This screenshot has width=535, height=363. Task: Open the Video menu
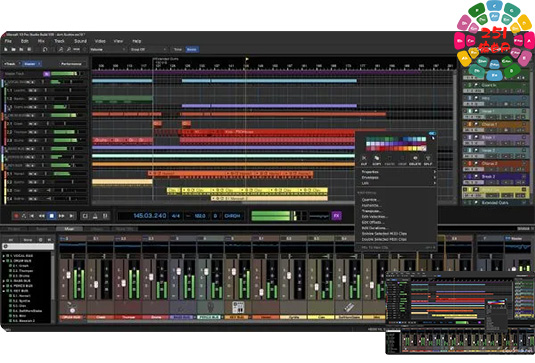pos(100,41)
